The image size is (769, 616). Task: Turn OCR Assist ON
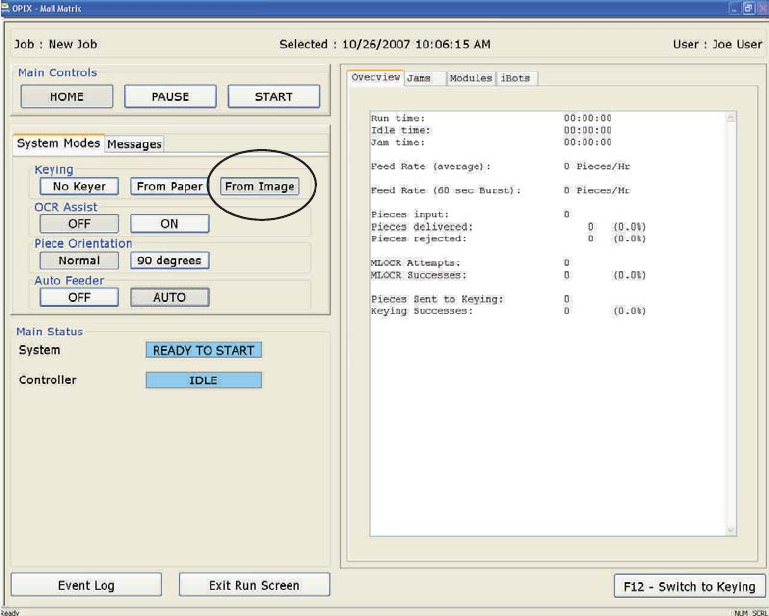pos(169,224)
